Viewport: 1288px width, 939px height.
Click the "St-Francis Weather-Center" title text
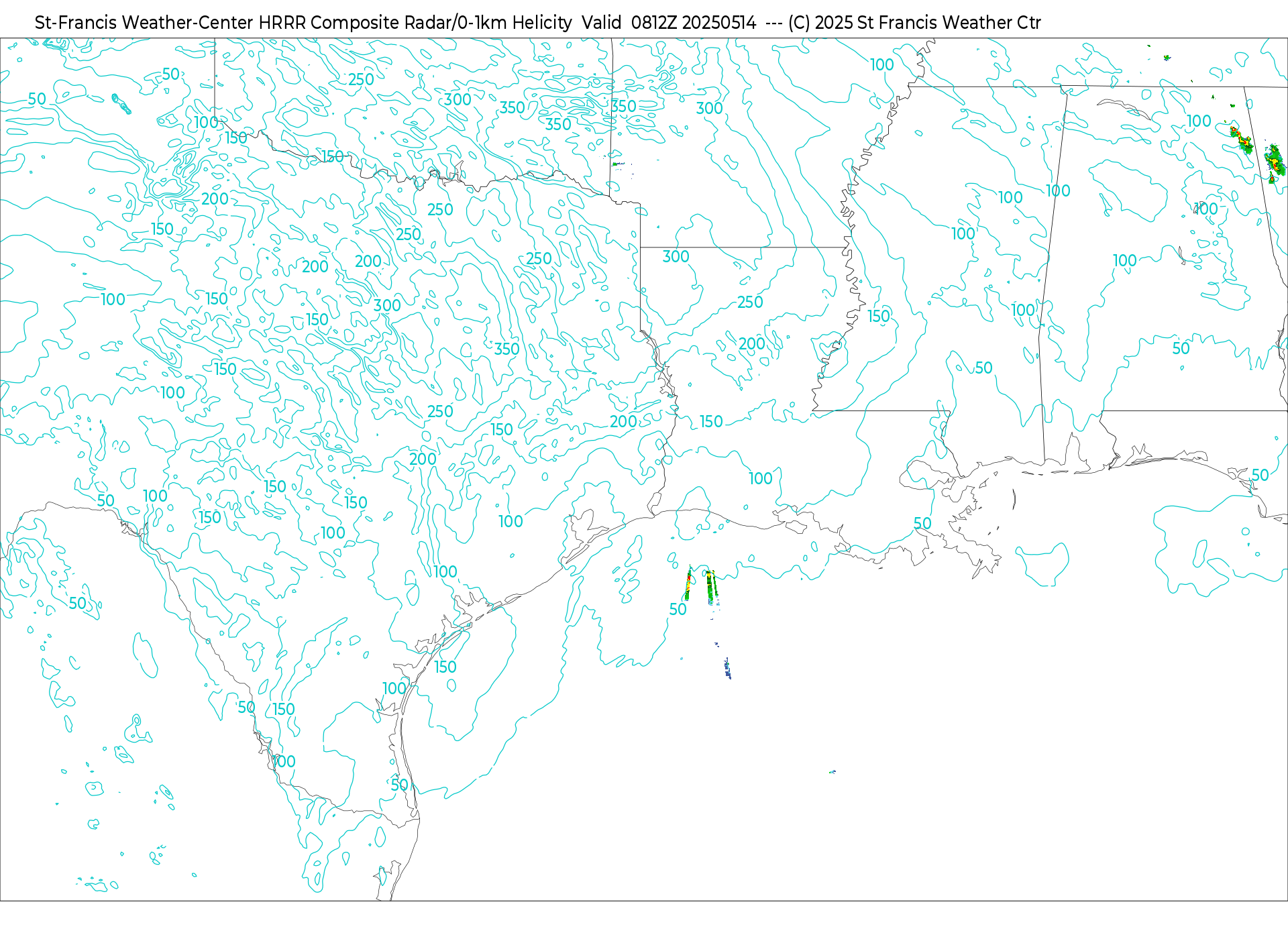coord(144,23)
